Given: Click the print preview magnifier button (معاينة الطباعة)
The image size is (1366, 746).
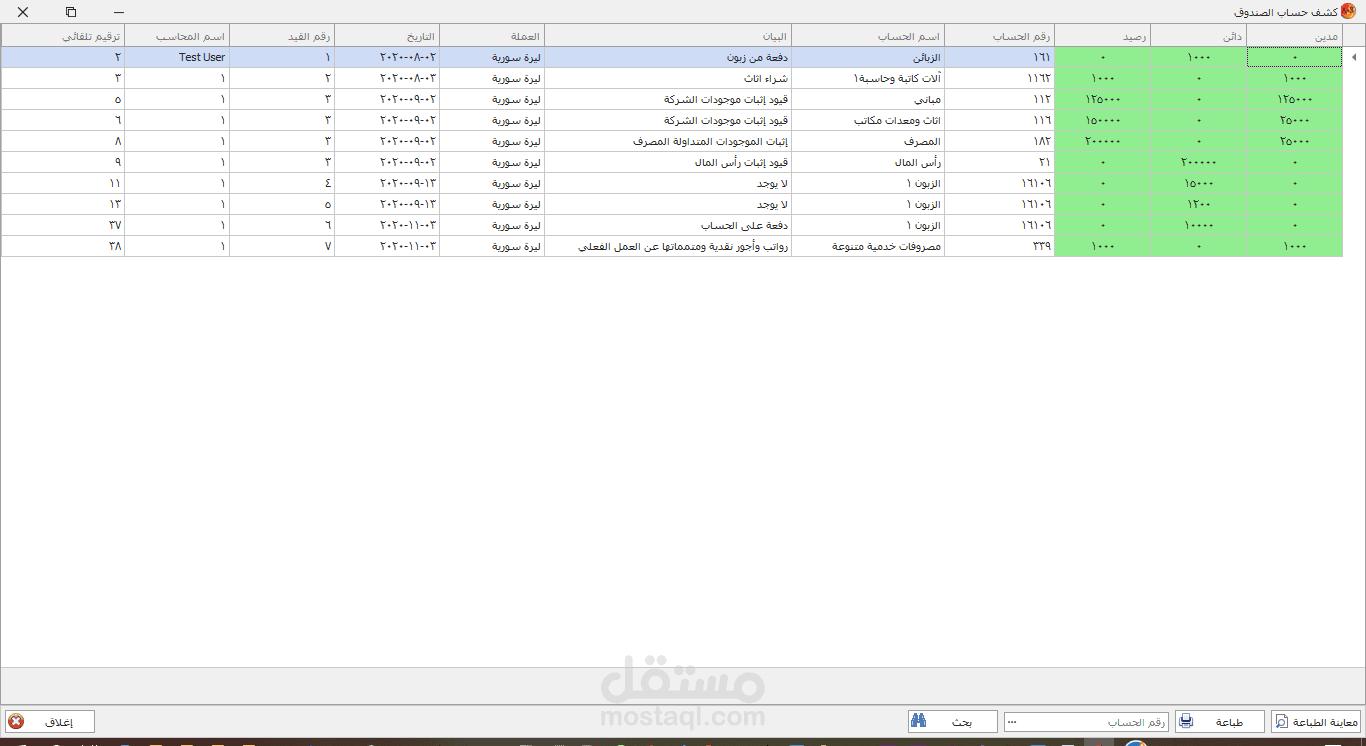Looking at the screenshot, I should tap(1315, 721).
